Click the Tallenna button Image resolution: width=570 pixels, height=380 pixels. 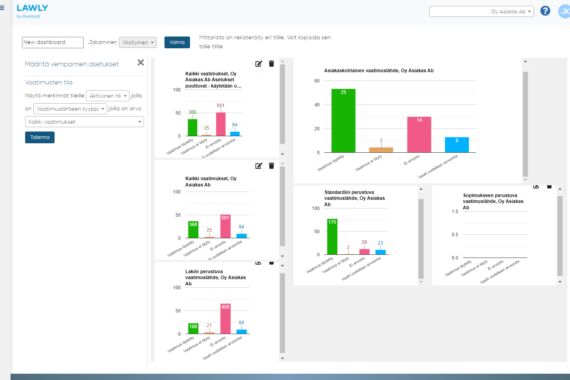click(x=40, y=137)
